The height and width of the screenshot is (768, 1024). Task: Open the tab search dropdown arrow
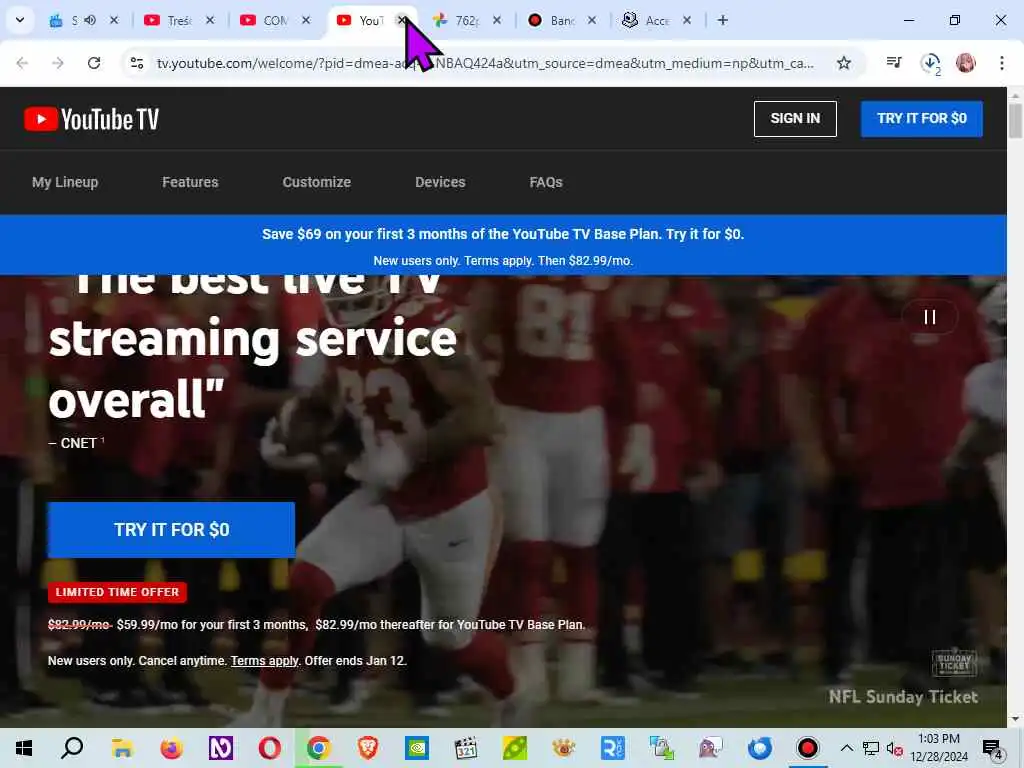[x=20, y=20]
